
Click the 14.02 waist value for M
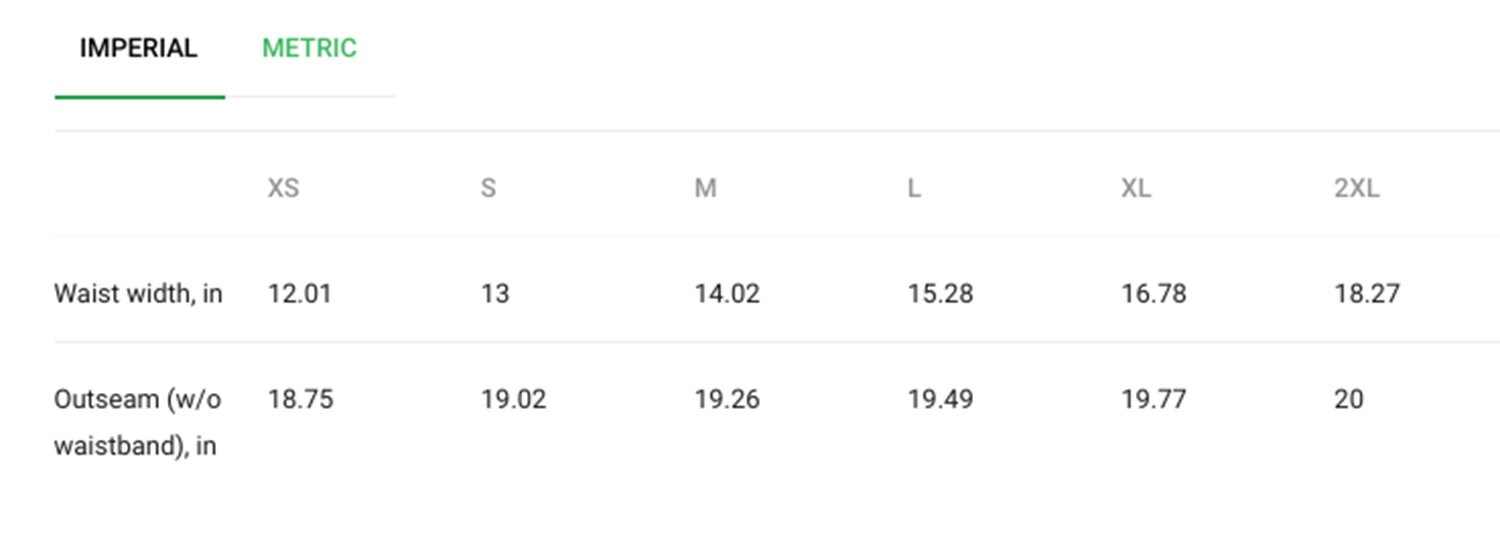pyautogui.click(x=727, y=294)
